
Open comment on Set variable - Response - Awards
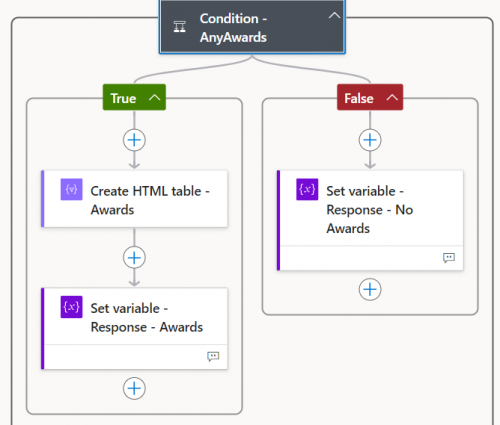click(213, 356)
